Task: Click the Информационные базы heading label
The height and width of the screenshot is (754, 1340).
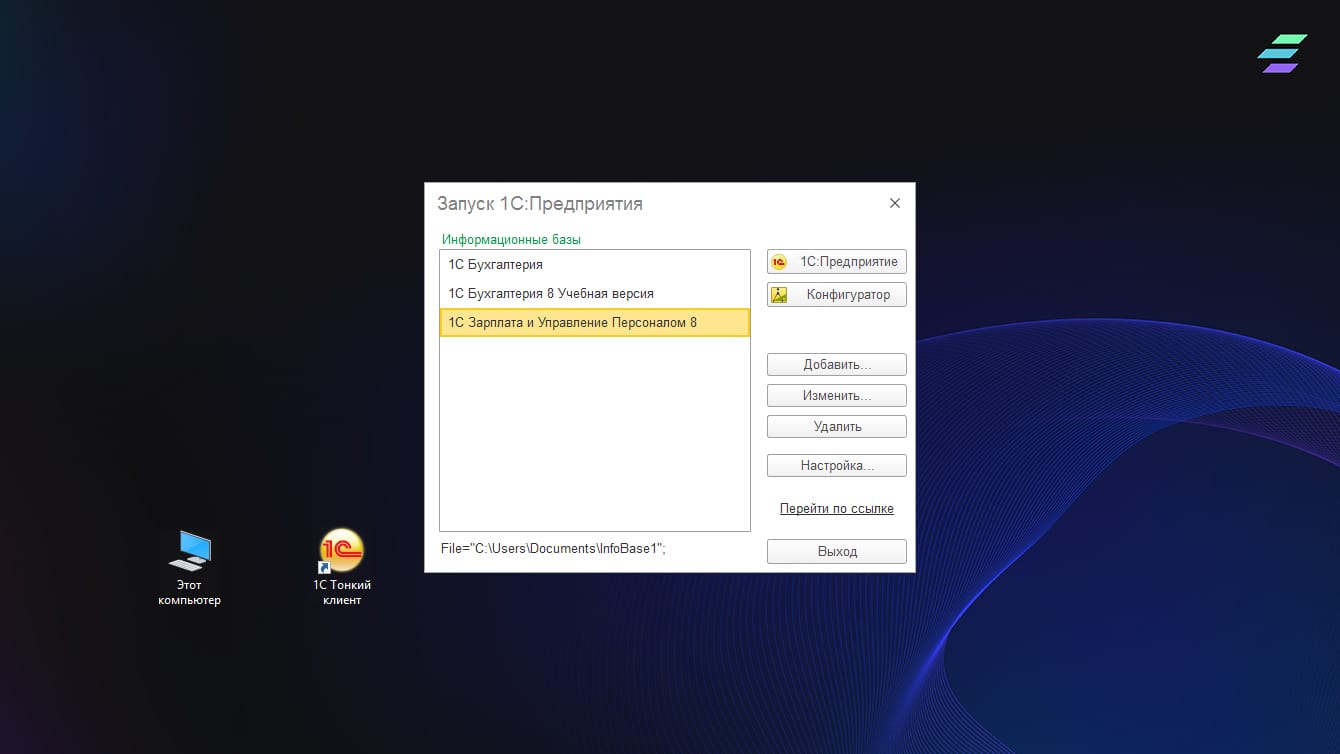Action: pos(511,240)
